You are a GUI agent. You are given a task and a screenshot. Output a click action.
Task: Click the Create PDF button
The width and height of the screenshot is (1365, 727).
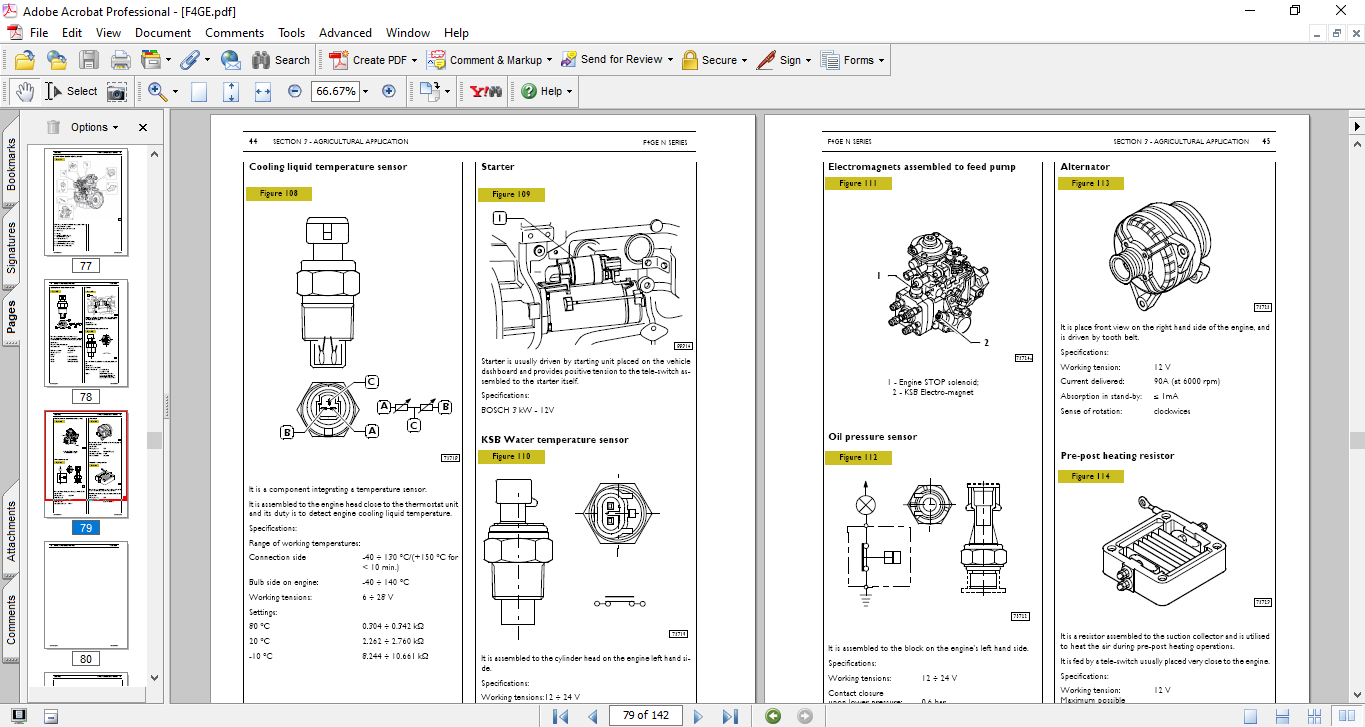(x=370, y=60)
